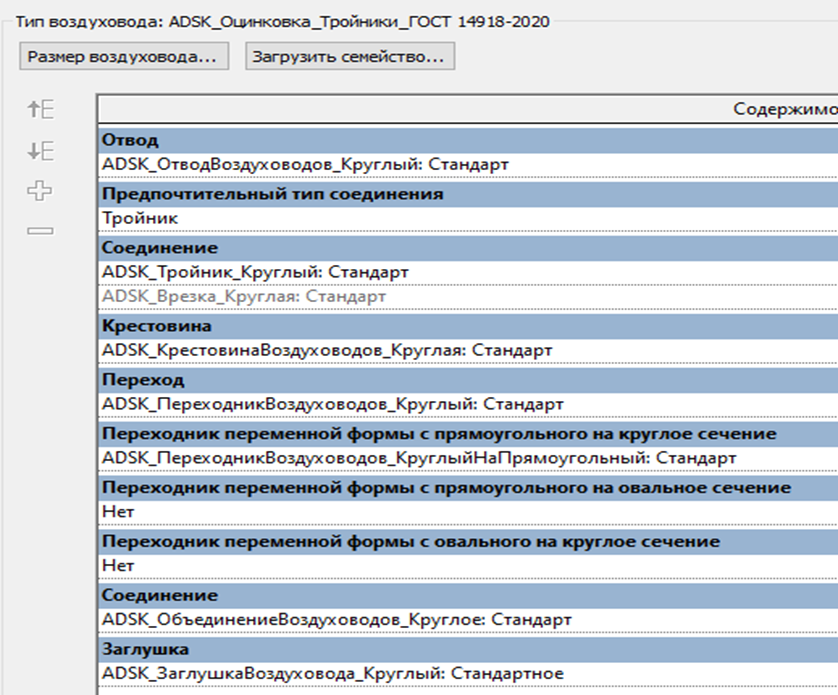Click the move row down icon
838x695 pixels.
41,151
